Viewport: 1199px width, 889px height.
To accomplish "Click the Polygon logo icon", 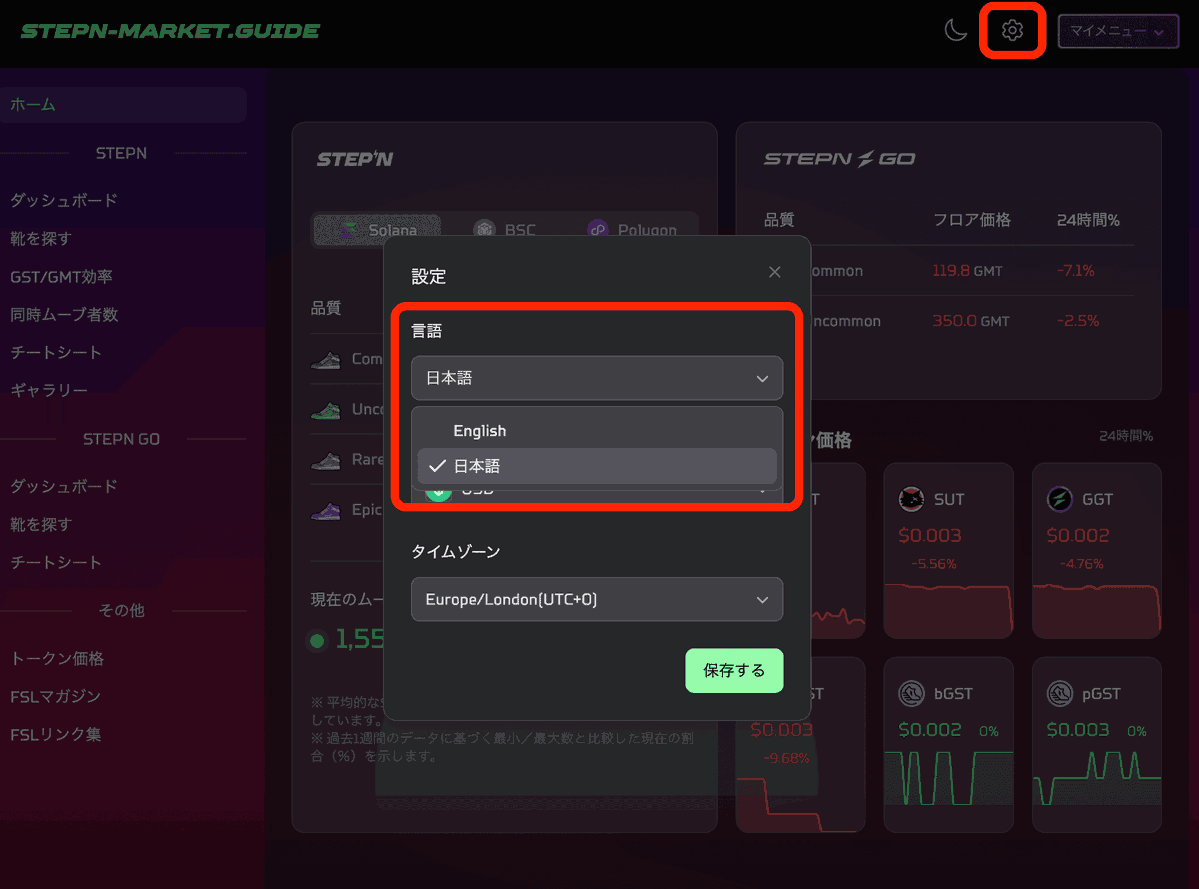I will click(597, 229).
